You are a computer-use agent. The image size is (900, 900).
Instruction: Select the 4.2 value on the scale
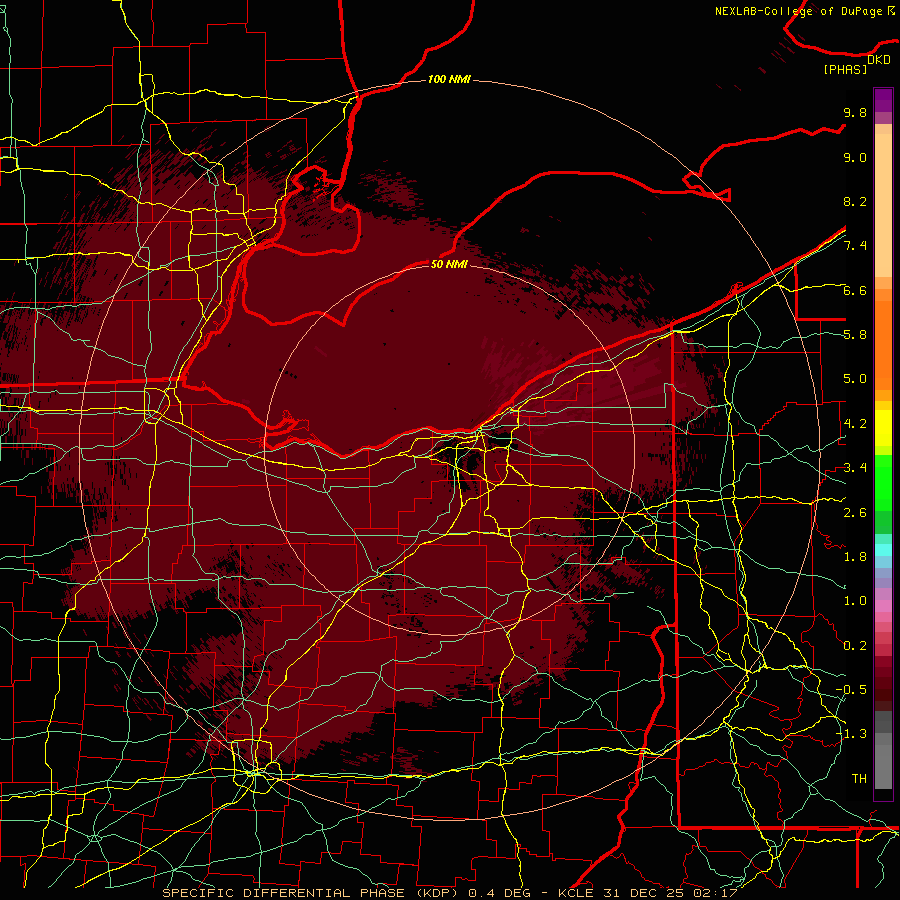pos(855,424)
